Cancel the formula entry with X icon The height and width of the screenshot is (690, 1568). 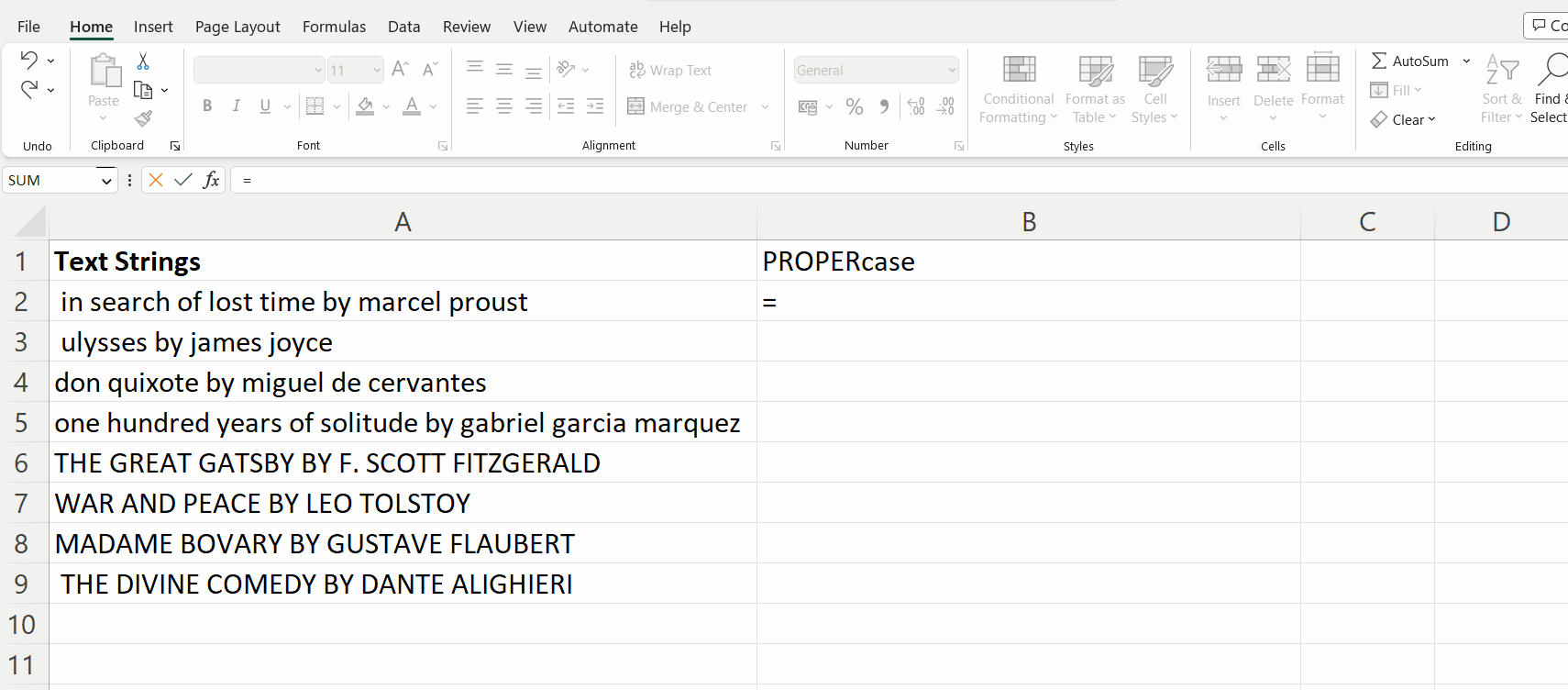[156, 180]
